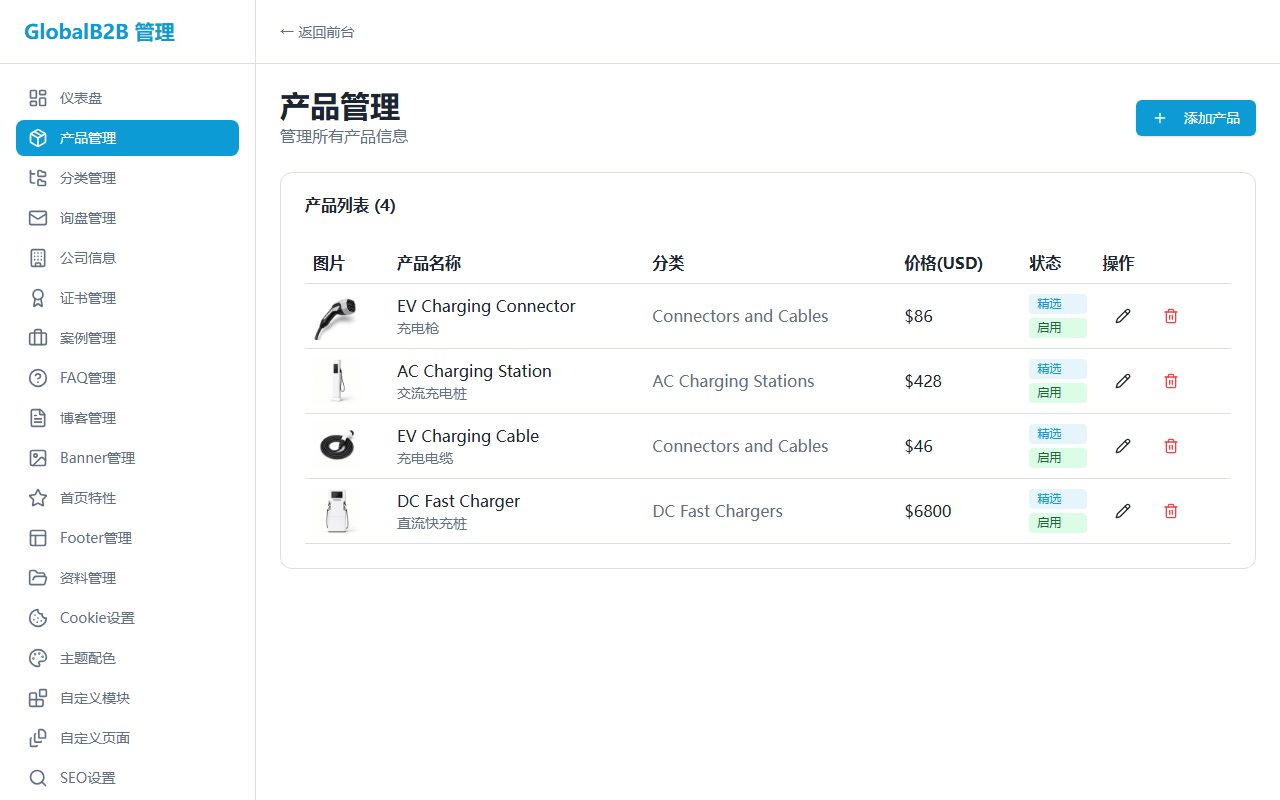Click the 充电电缆 subtitle text
Image resolution: width=1280 pixels, height=800 pixels.
pos(425,458)
